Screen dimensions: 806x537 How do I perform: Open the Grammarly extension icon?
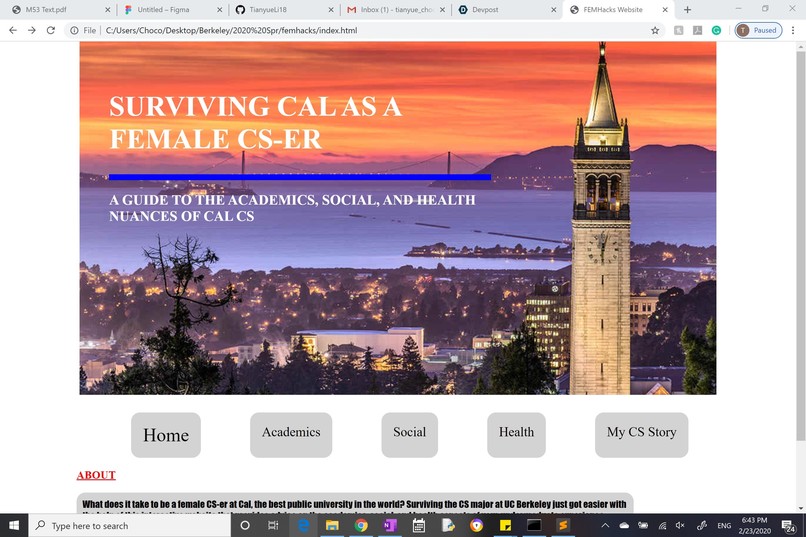click(716, 30)
